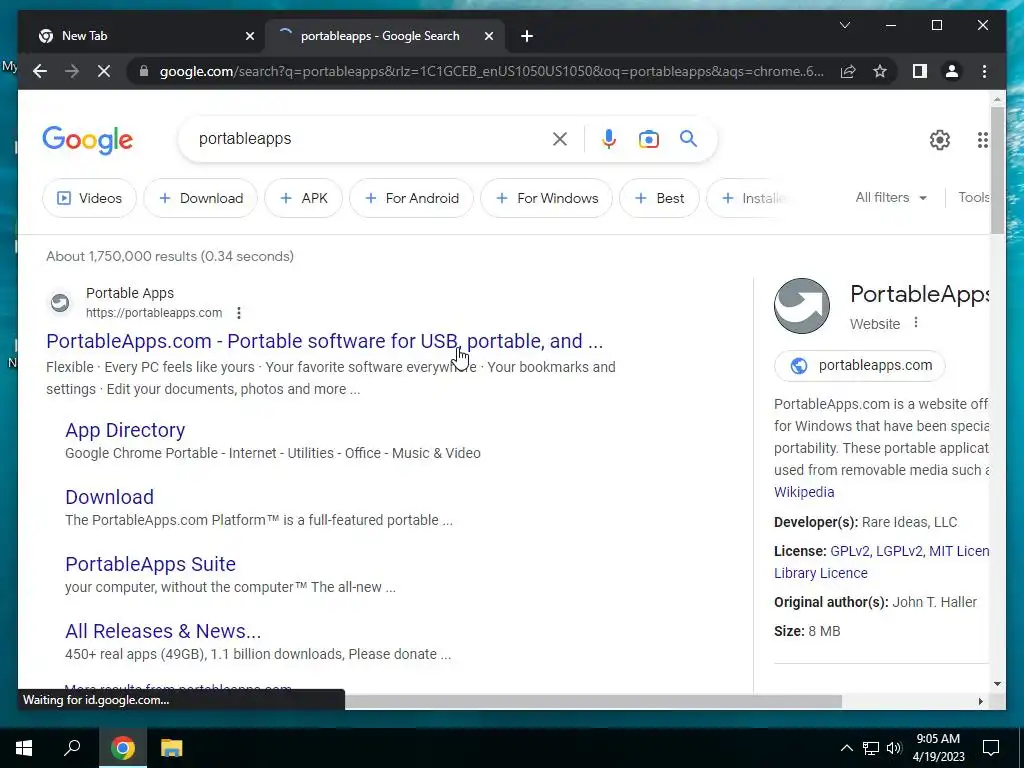Bookmark this page with the star icon
The height and width of the screenshot is (768, 1024).
tap(880, 71)
